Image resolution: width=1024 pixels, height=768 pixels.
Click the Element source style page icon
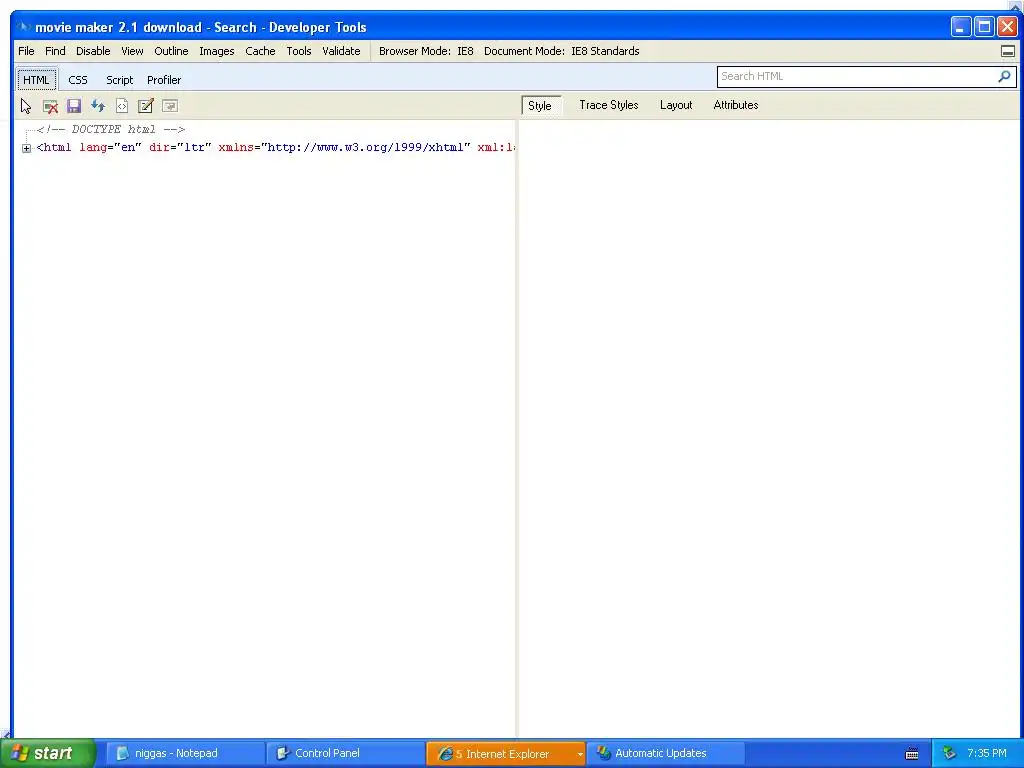tap(121, 106)
